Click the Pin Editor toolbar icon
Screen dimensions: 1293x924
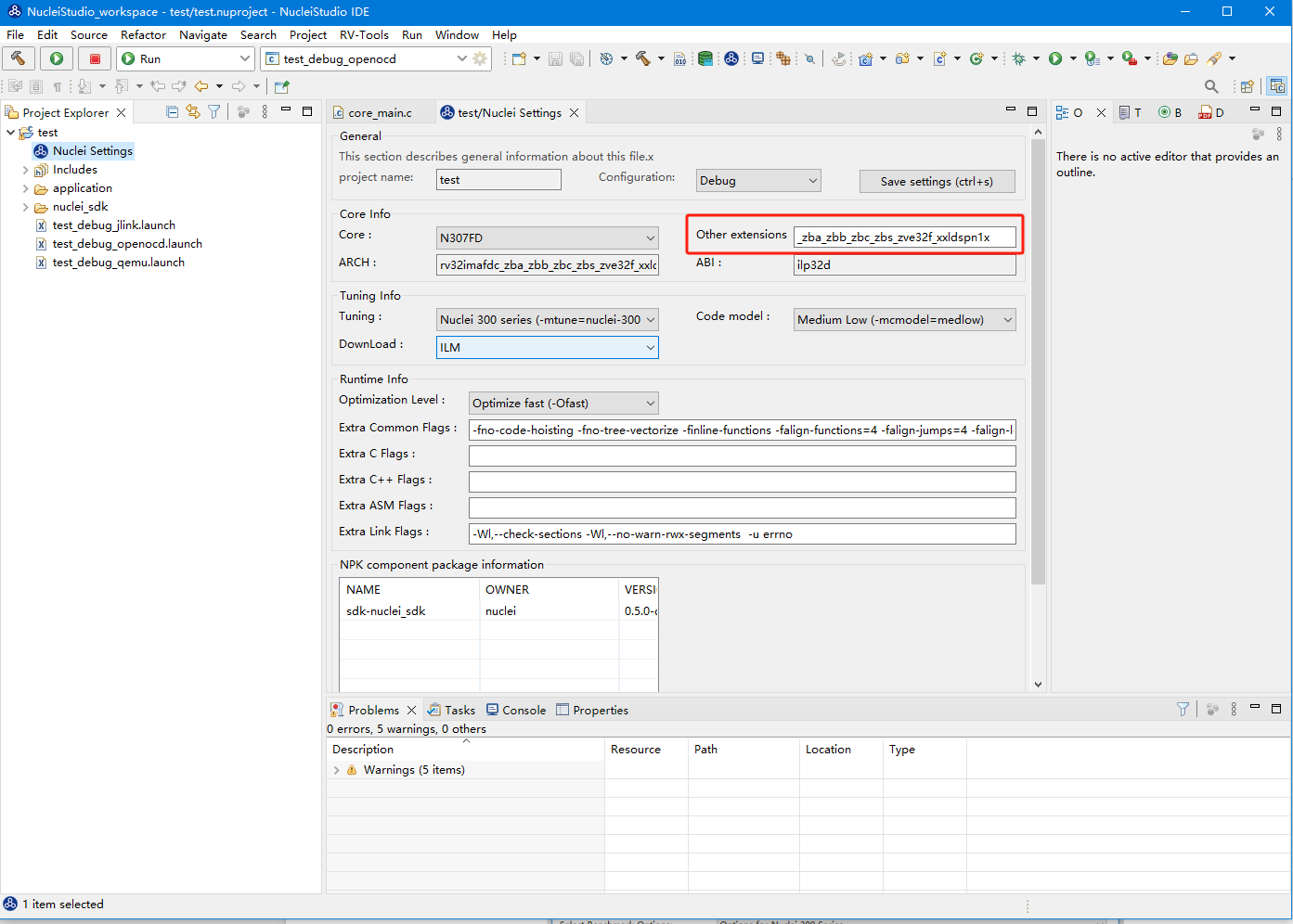coord(282,86)
